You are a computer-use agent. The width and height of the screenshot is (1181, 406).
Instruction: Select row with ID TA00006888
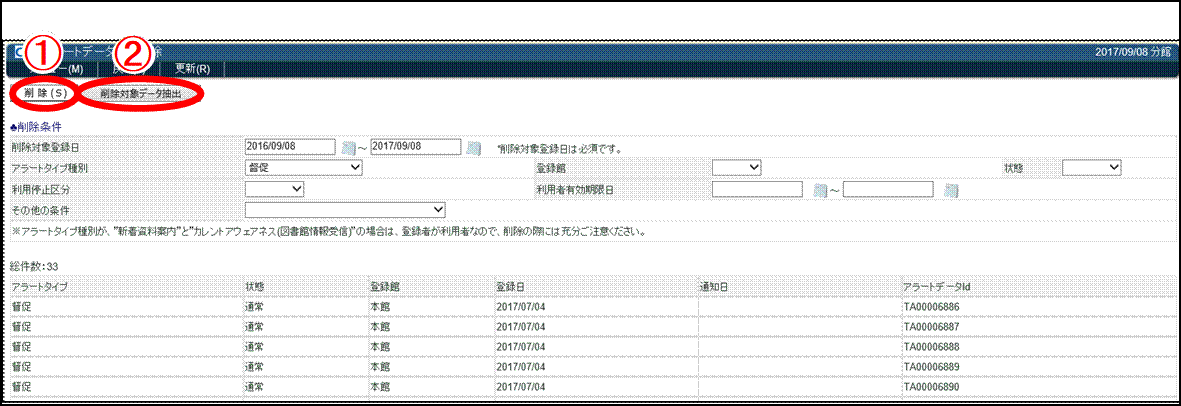[591, 346]
